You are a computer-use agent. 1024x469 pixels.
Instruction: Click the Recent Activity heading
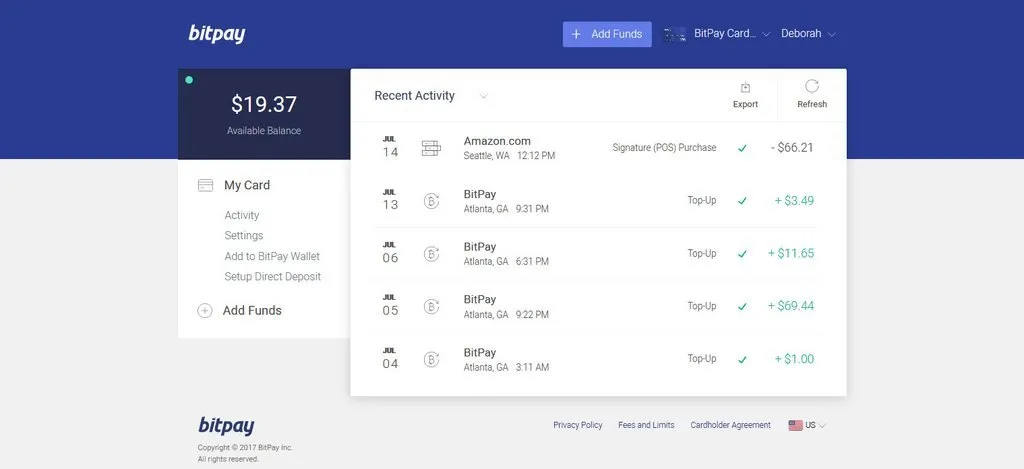(414, 95)
